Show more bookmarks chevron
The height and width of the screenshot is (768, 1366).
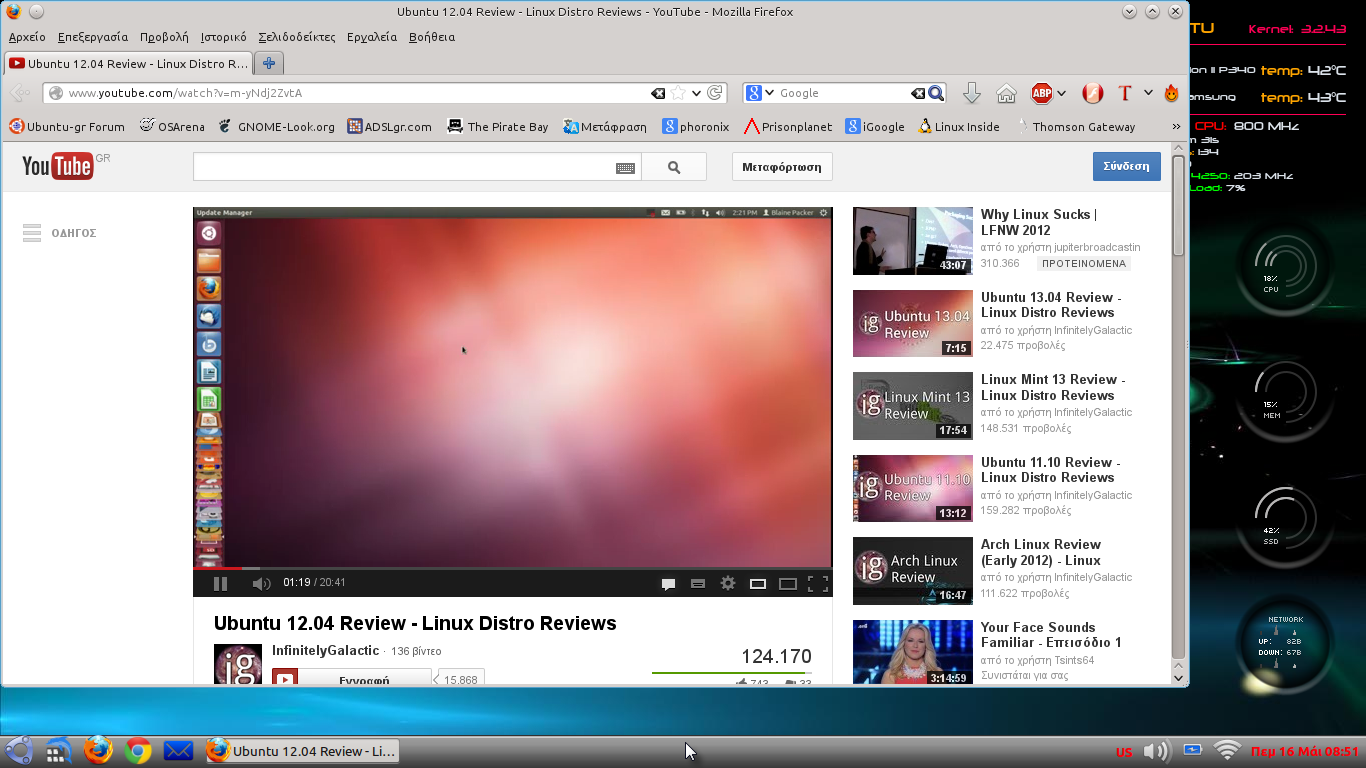coord(1176,127)
